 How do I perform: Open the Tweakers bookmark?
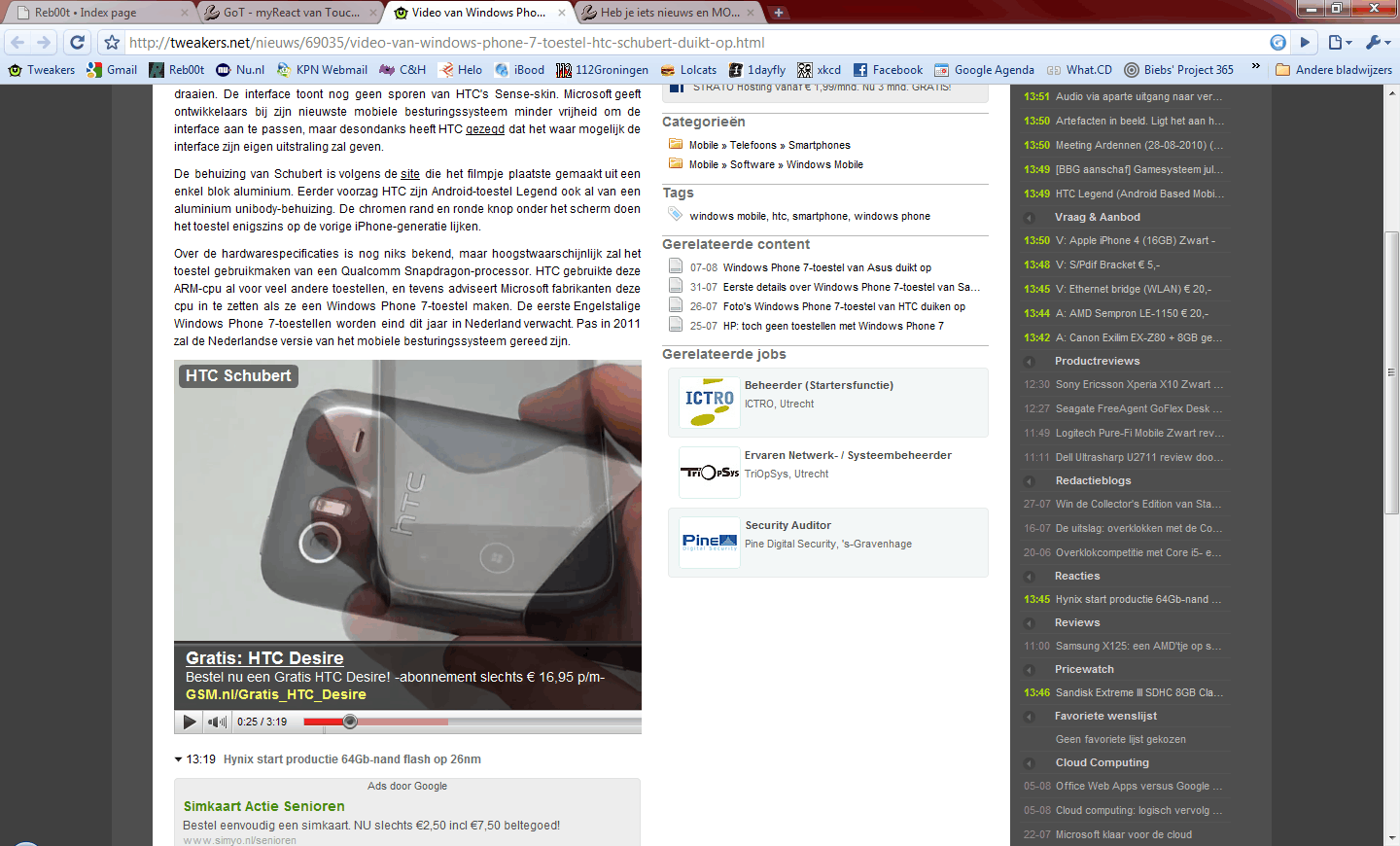click(x=41, y=70)
